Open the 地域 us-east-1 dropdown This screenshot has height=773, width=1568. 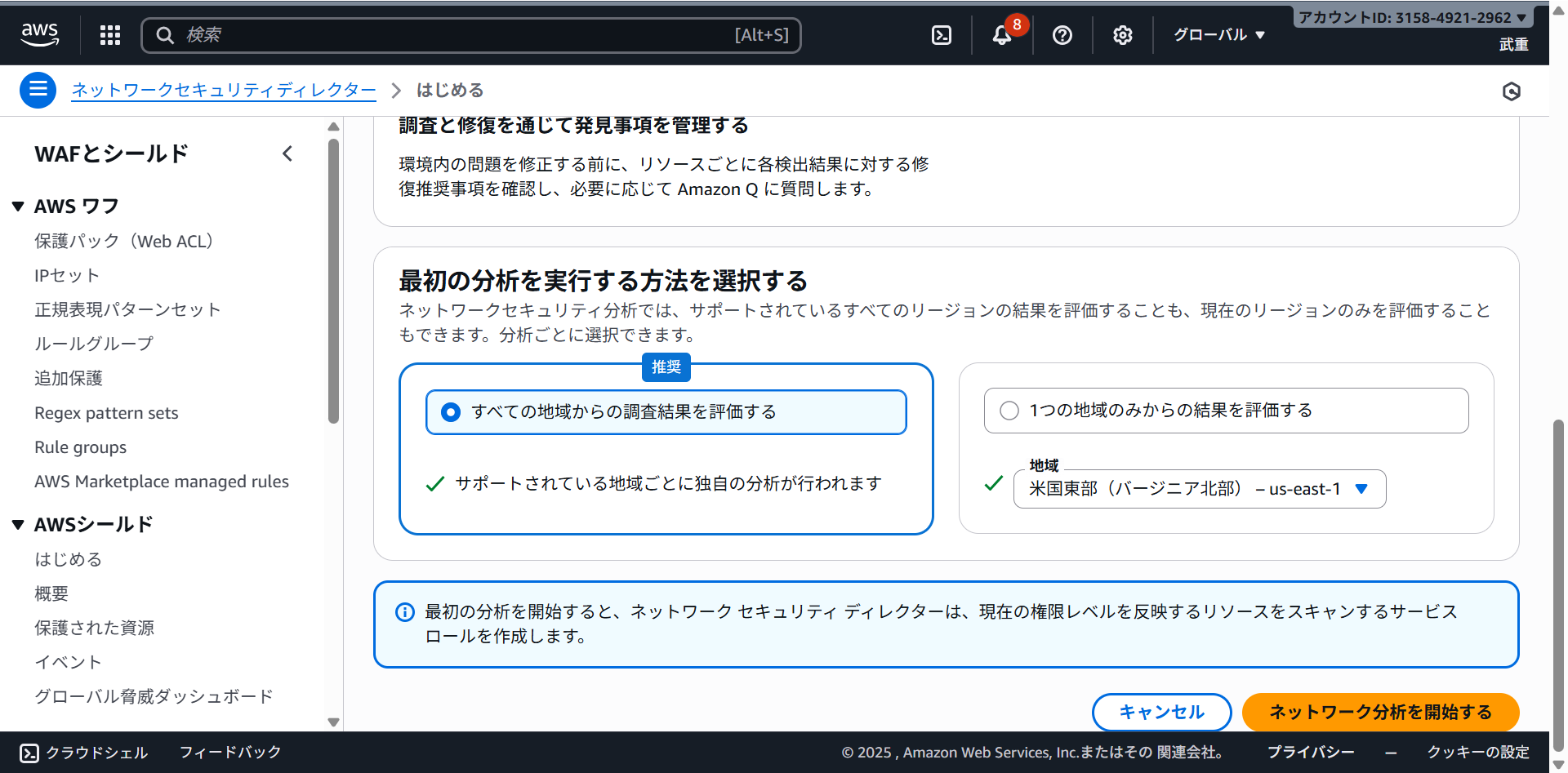tap(1199, 489)
